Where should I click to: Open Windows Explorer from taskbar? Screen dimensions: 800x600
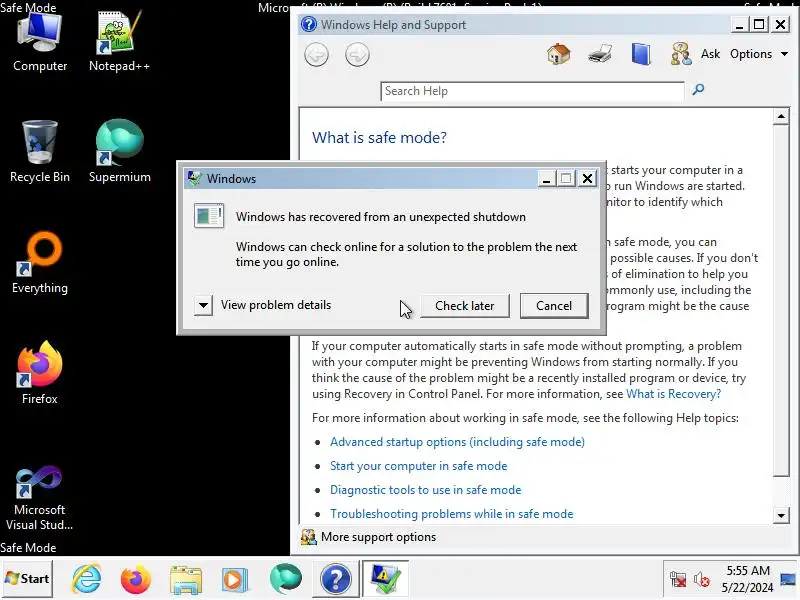(x=186, y=580)
